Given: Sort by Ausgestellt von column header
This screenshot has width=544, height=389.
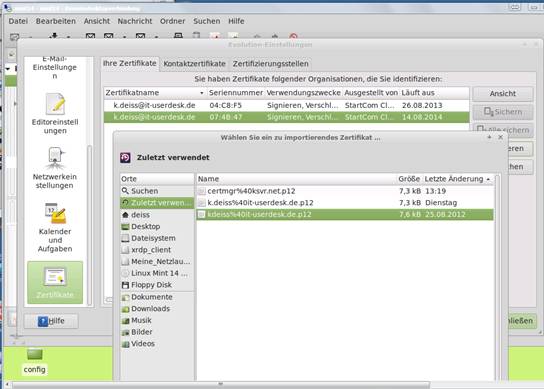Looking at the screenshot, I should click(371, 93).
